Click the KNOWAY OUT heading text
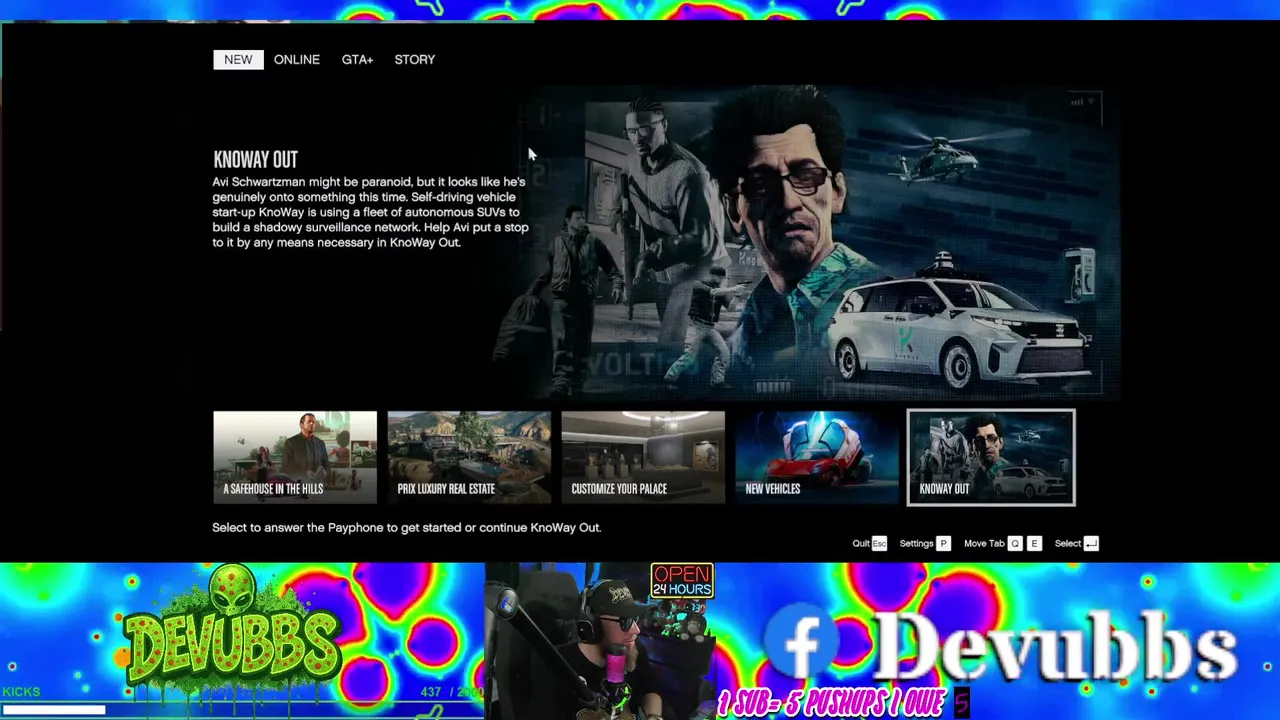This screenshot has height=720, width=1280. tap(255, 159)
